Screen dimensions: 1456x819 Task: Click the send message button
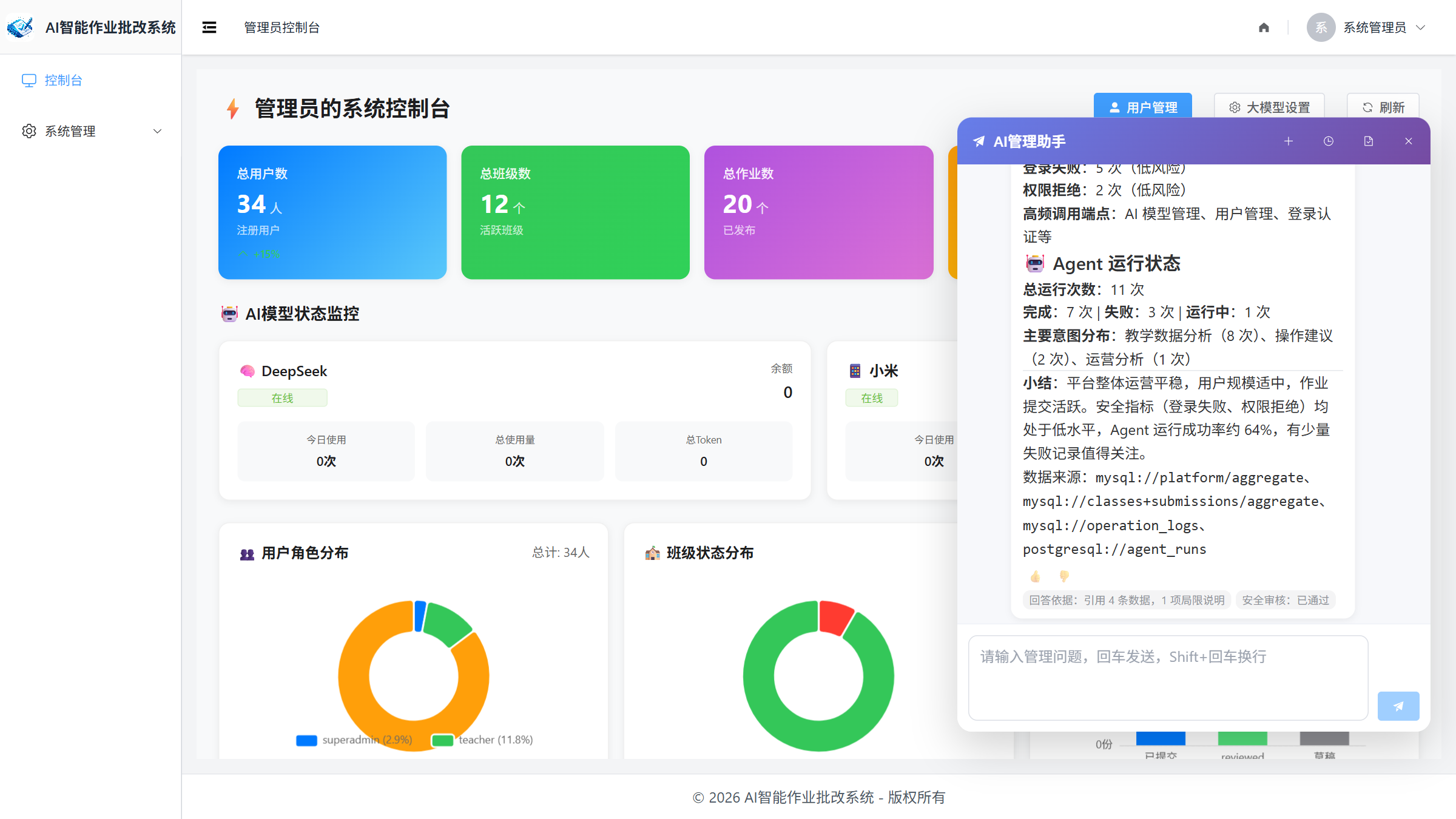coord(1398,706)
